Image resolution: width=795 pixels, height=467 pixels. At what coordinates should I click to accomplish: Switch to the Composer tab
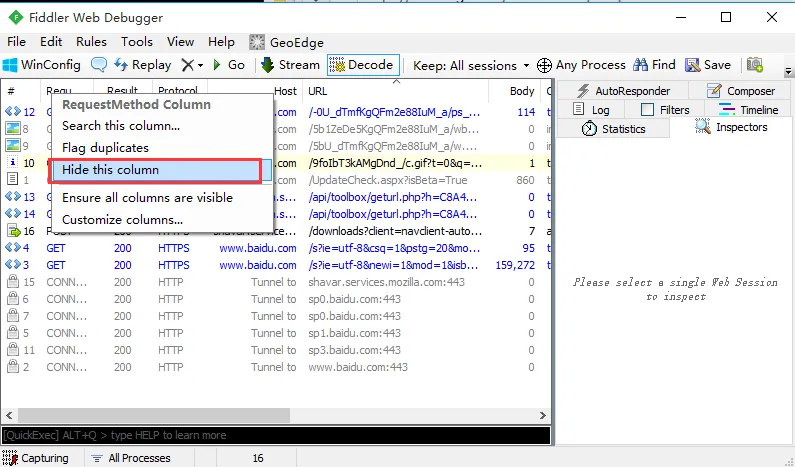pyautogui.click(x=740, y=91)
